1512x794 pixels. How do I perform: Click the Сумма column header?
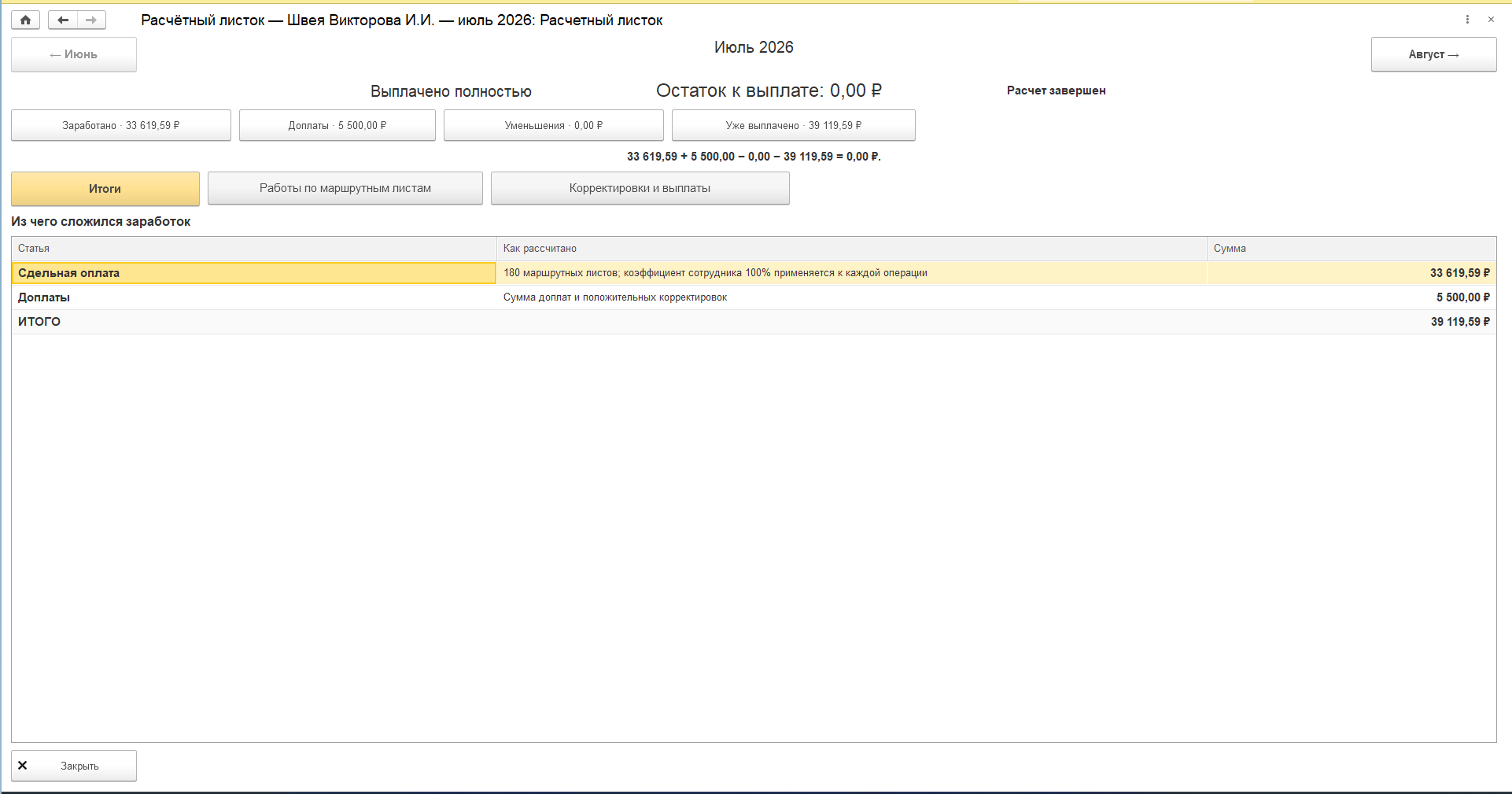[1352, 249]
